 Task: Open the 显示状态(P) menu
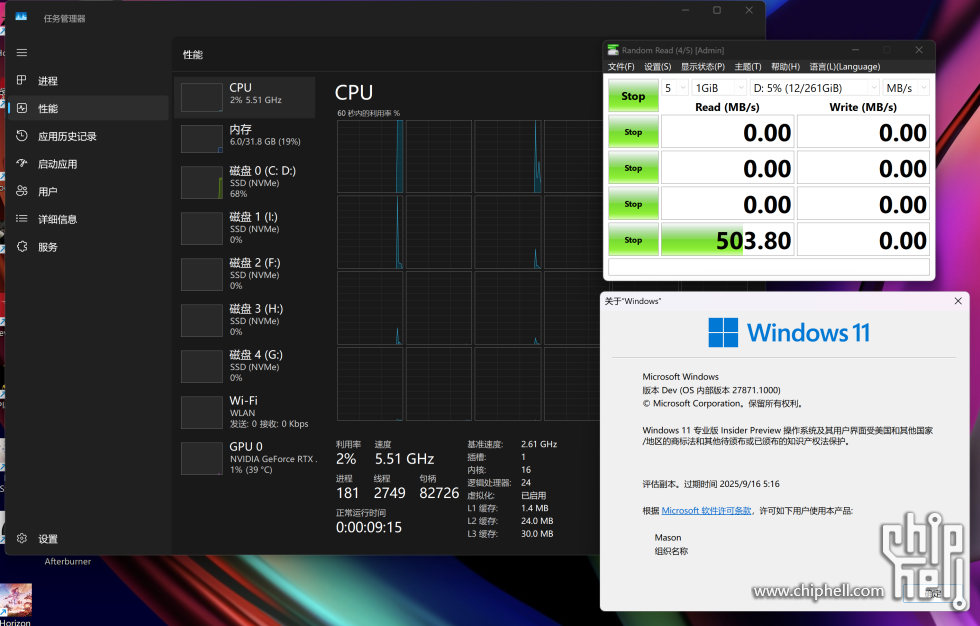702,67
